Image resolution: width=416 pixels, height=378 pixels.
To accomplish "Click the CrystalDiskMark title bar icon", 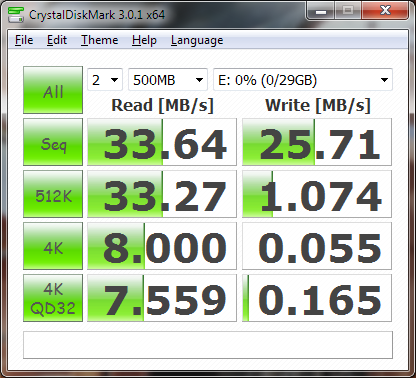I will point(16,14).
